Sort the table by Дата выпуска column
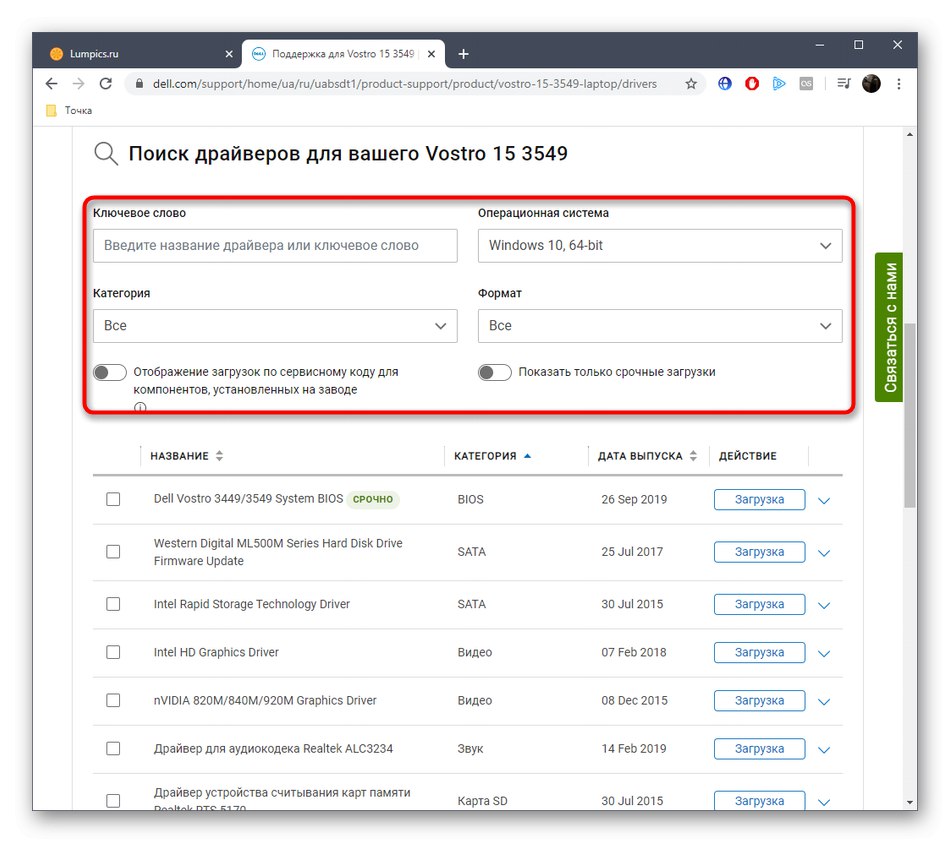 (647, 456)
